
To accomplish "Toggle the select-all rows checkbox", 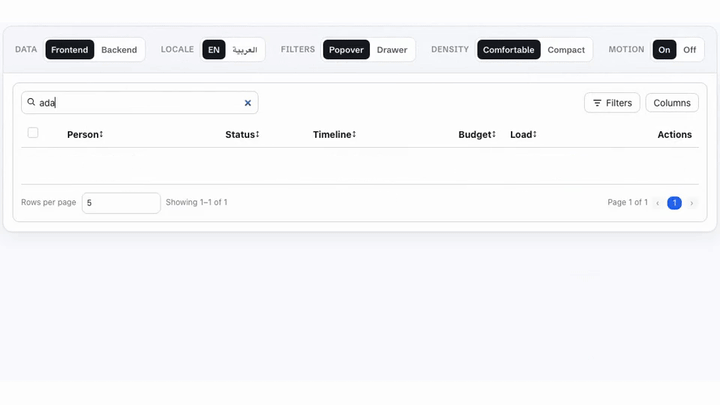I will tap(33, 133).
